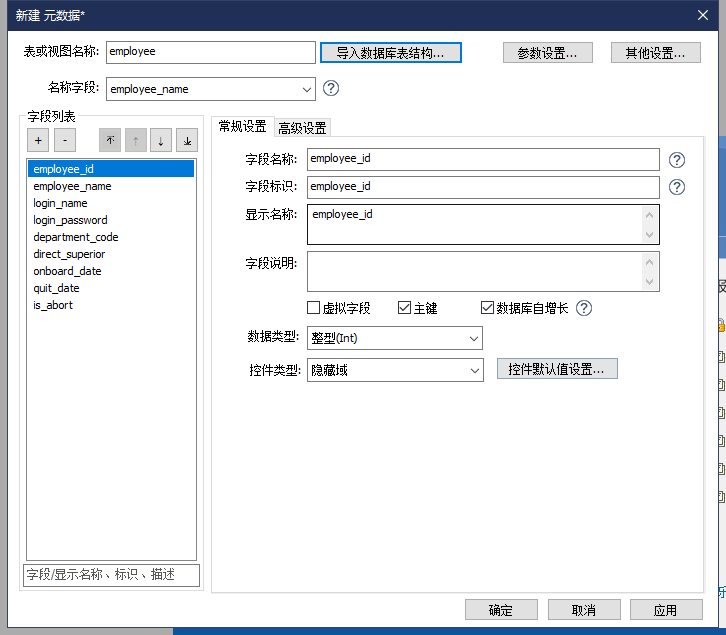
Task: Toggle the 数据库自增长 checkbox
Action: coord(488,308)
